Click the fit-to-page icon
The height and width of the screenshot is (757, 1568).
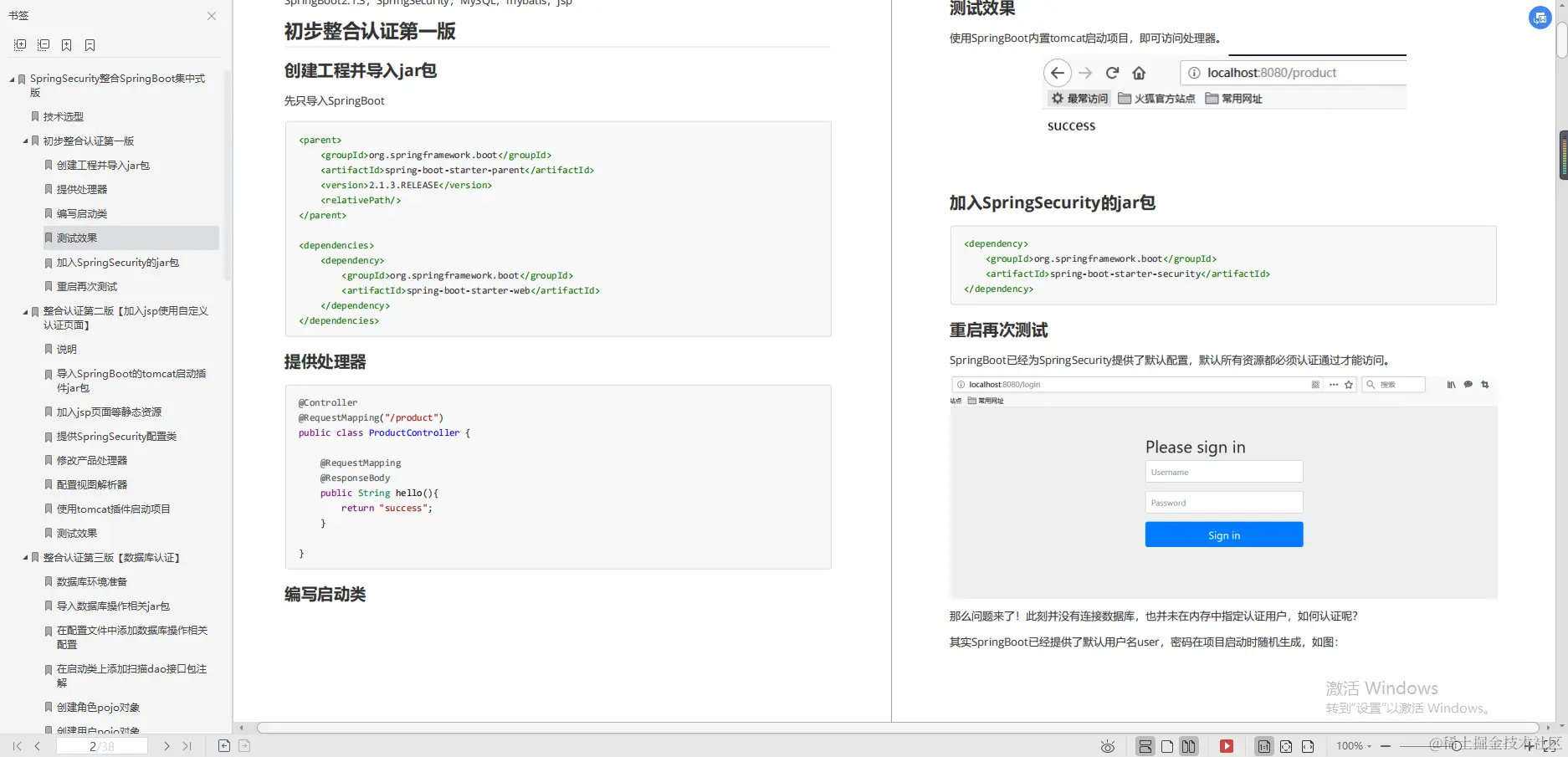(1286, 745)
